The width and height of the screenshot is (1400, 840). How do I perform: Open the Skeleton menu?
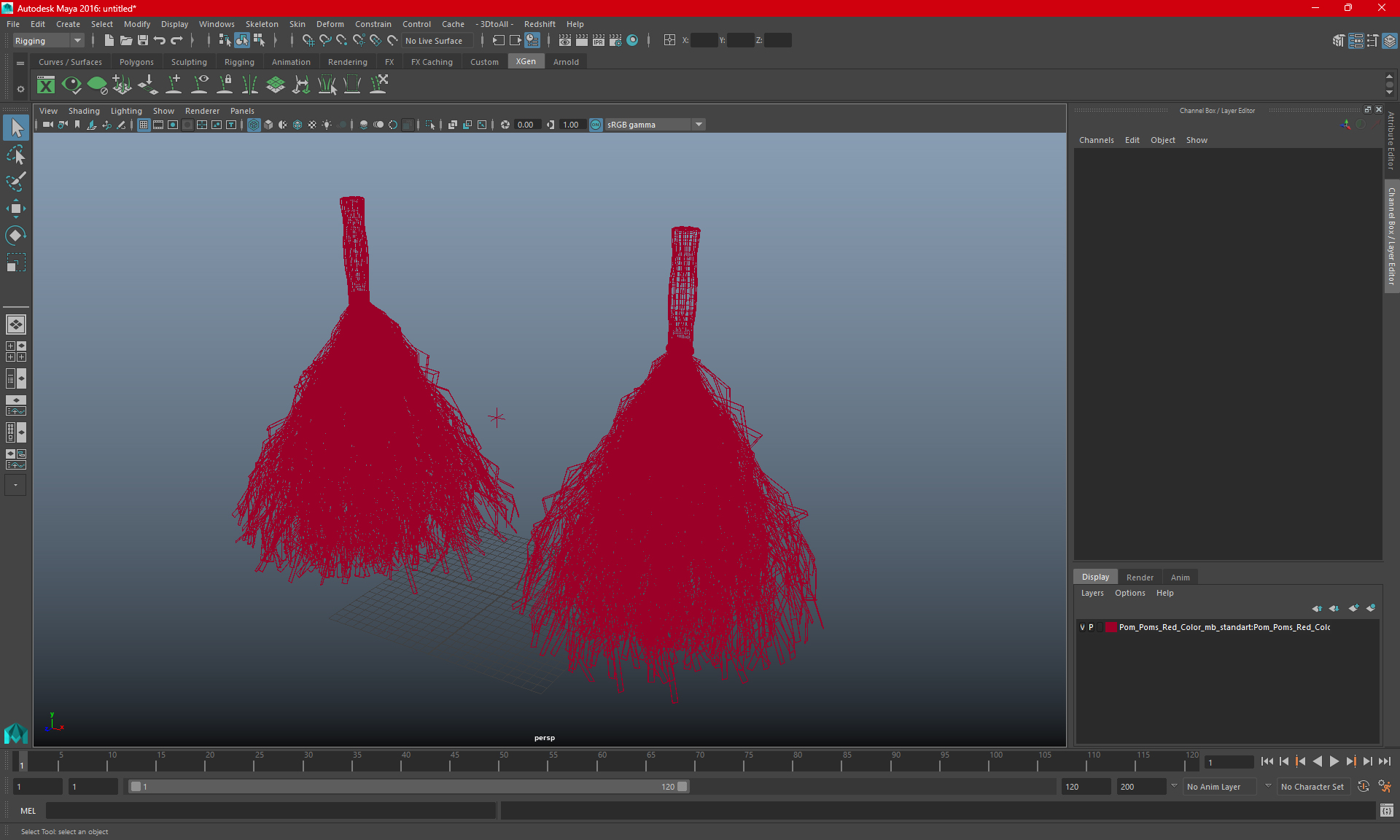[261, 24]
